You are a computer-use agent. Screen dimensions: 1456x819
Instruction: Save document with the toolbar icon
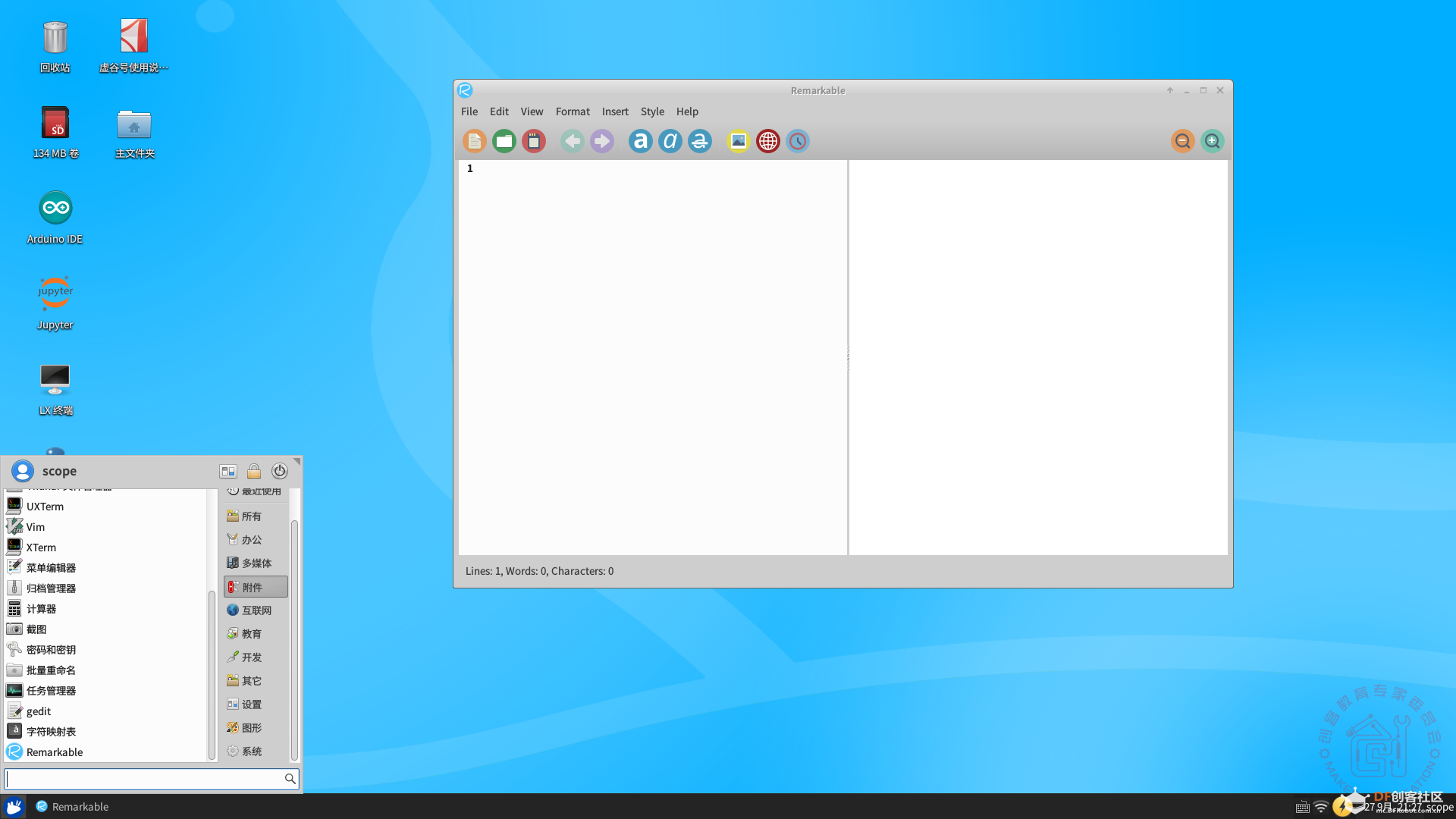pyautogui.click(x=533, y=141)
